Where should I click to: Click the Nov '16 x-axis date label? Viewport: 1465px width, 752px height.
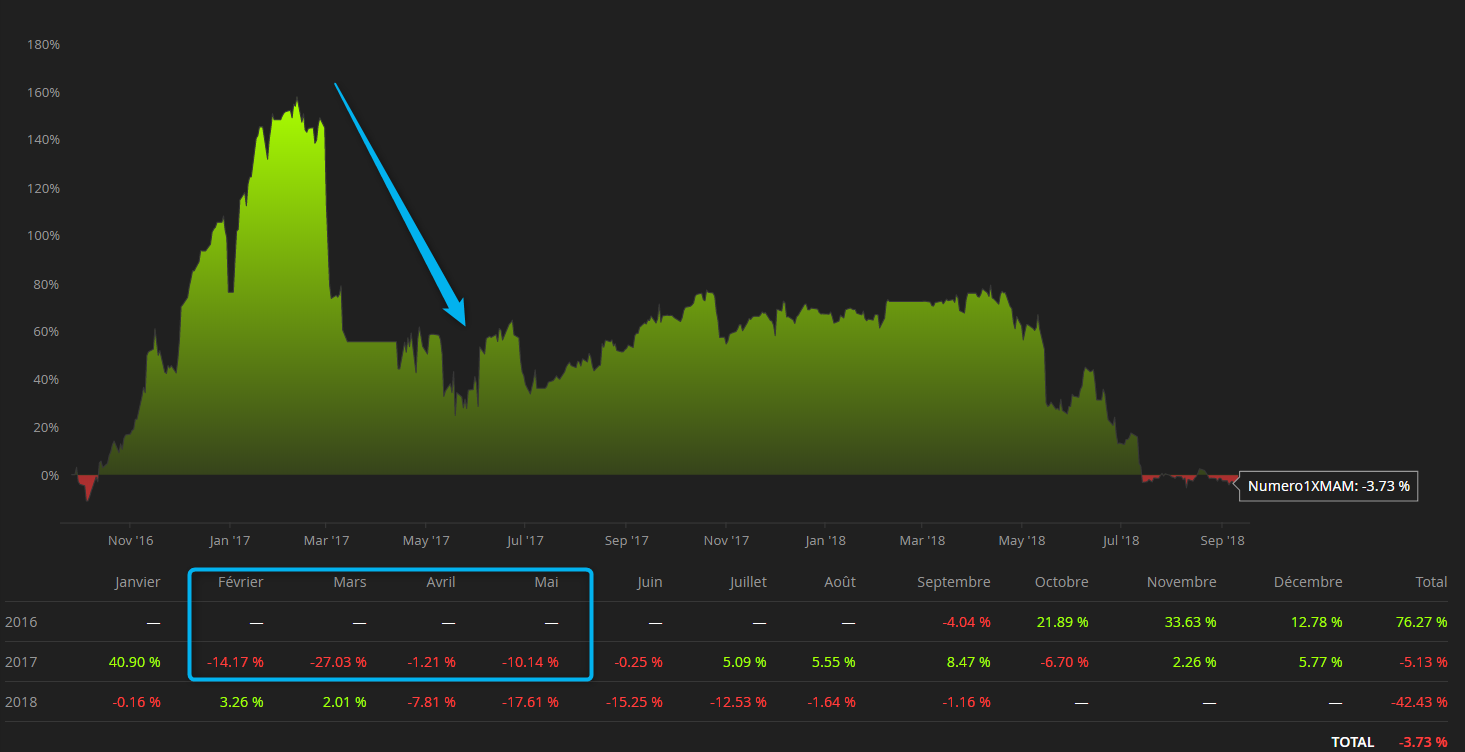(130, 541)
